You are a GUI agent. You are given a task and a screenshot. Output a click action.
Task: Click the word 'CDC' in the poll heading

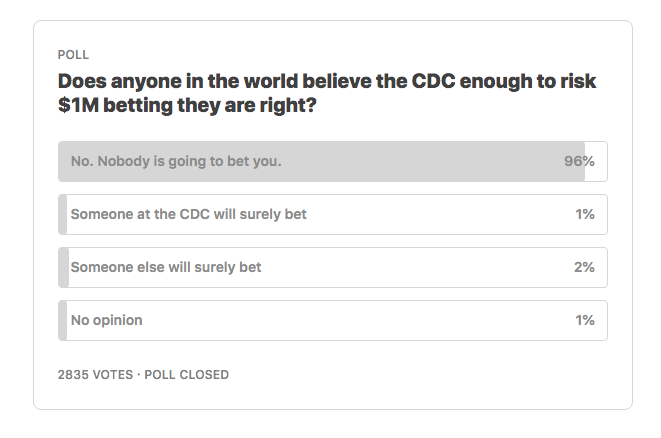pyautogui.click(x=433, y=81)
